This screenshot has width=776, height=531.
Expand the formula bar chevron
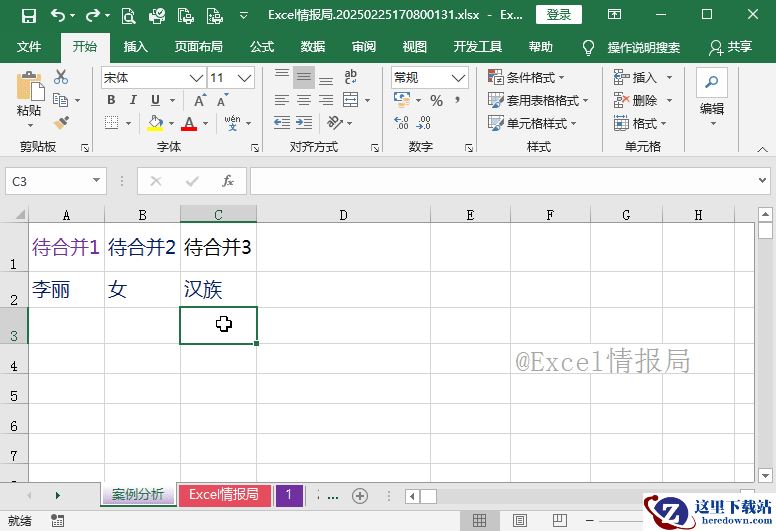(x=763, y=181)
